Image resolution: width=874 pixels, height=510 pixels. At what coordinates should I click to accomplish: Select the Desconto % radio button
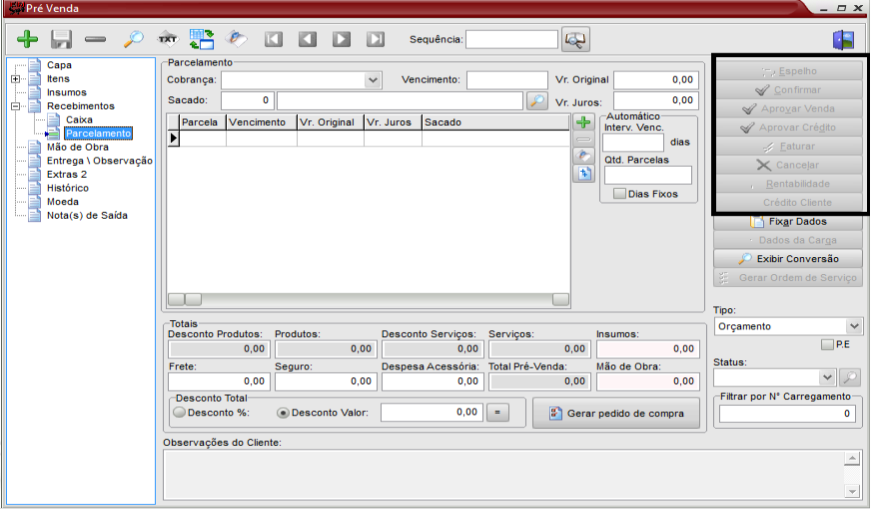[179, 412]
